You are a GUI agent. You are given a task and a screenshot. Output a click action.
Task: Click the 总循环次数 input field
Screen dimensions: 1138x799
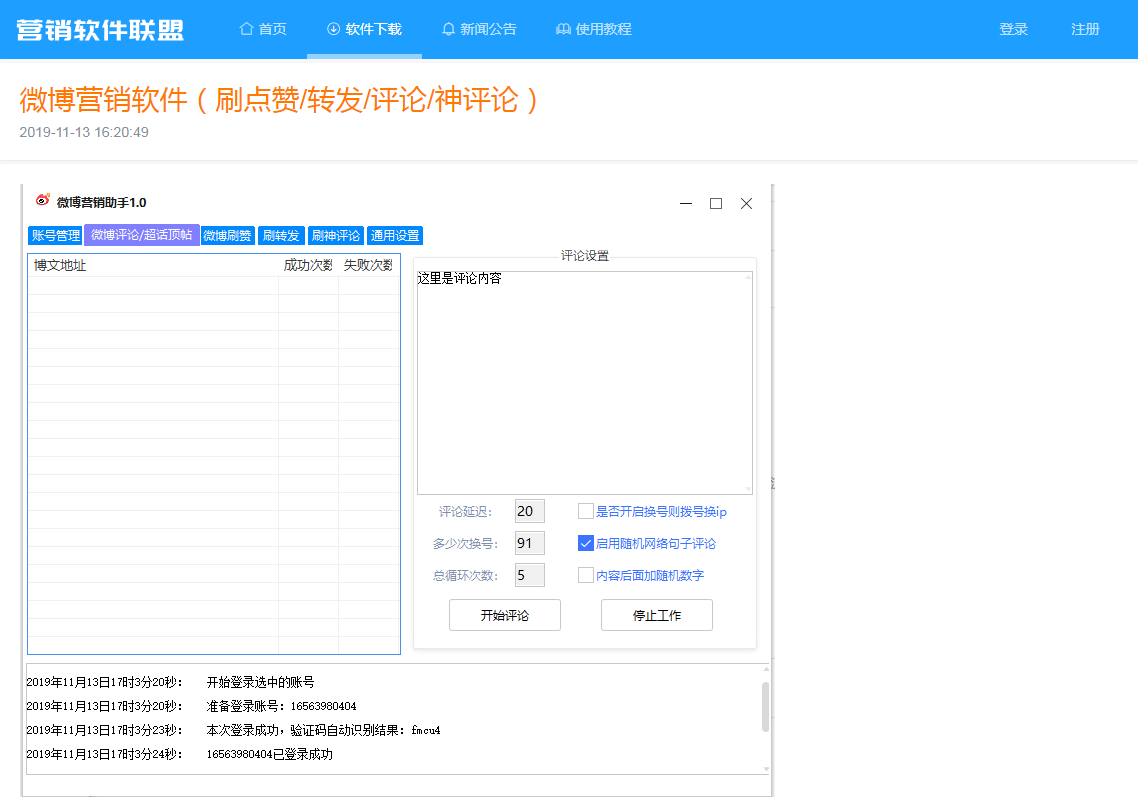529,575
